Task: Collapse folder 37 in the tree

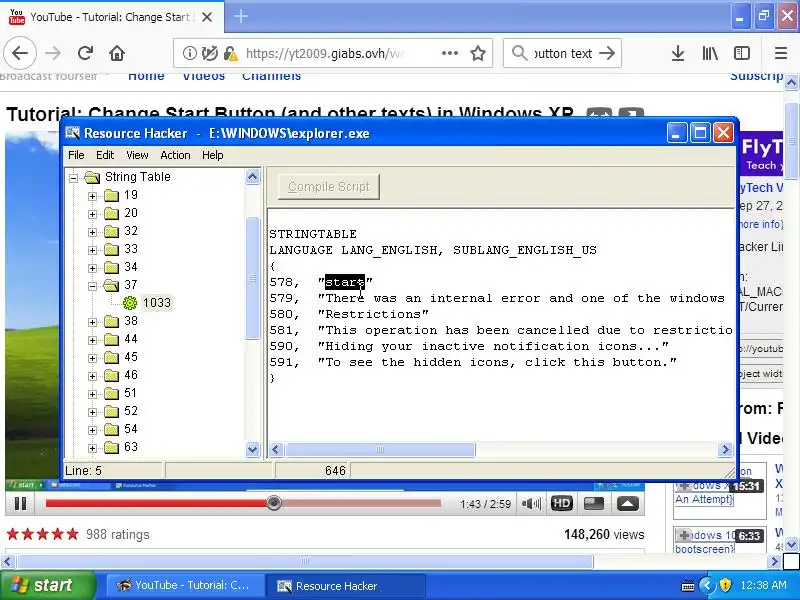Action: [x=92, y=286]
